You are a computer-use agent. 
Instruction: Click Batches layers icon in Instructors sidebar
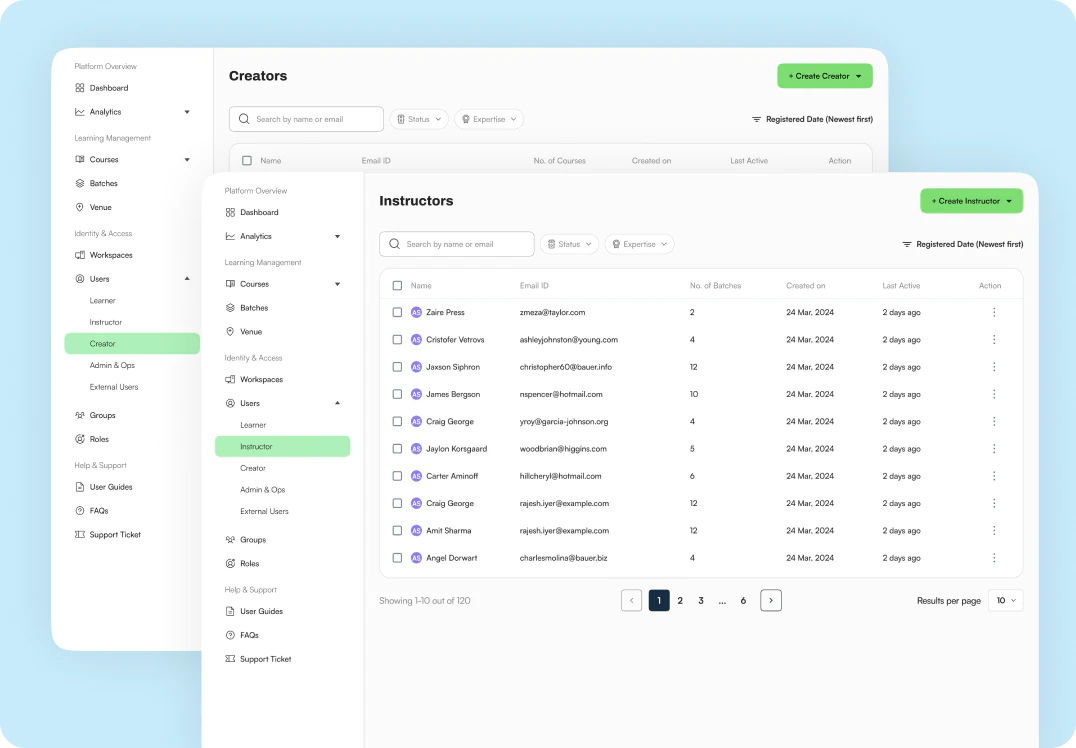coord(231,308)
